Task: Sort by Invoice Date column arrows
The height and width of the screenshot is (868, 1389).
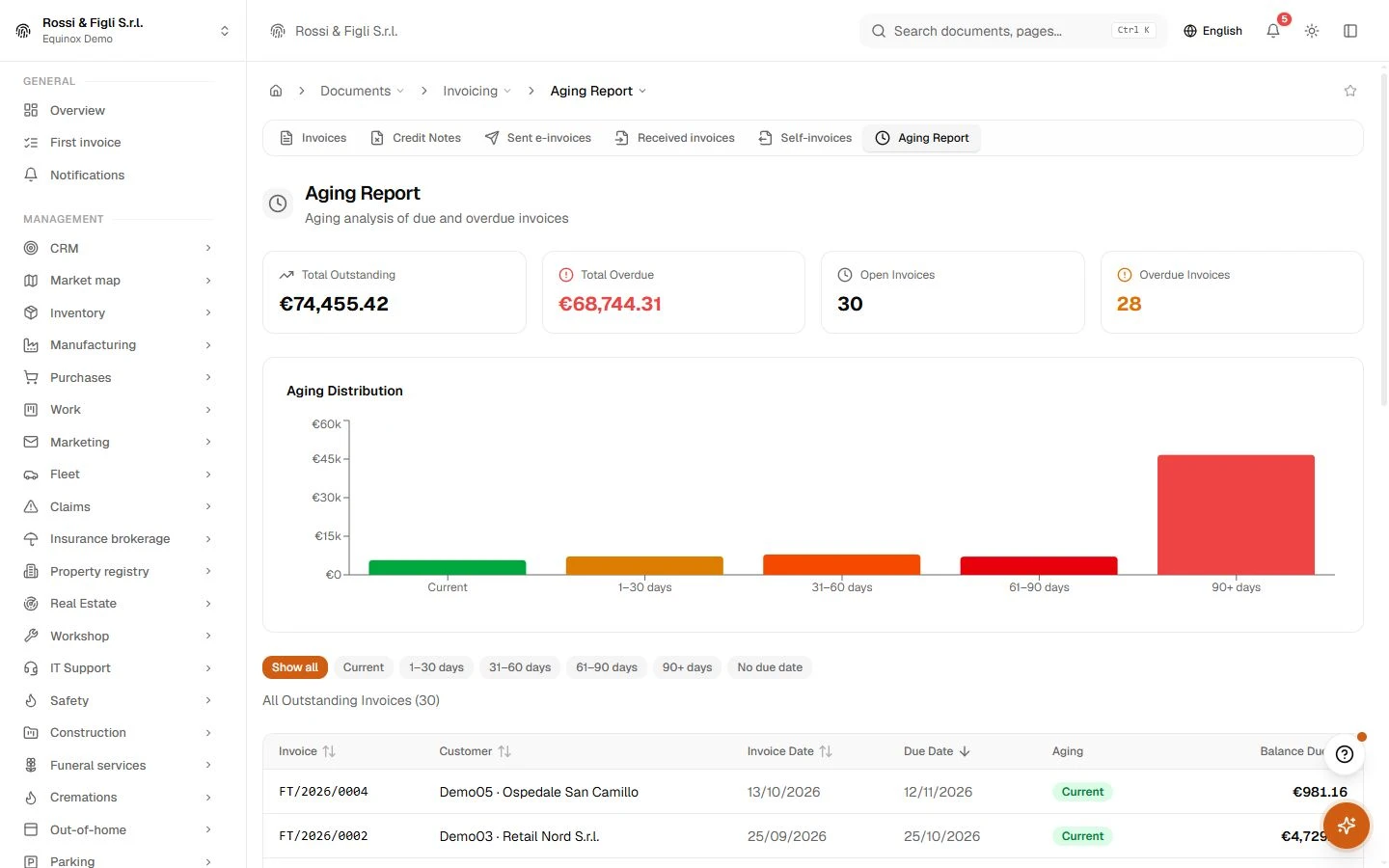Action: pos(826,751)
